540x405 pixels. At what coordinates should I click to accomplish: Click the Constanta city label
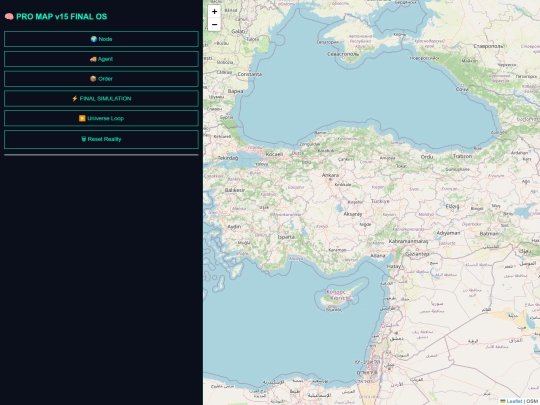coord(250,74)
